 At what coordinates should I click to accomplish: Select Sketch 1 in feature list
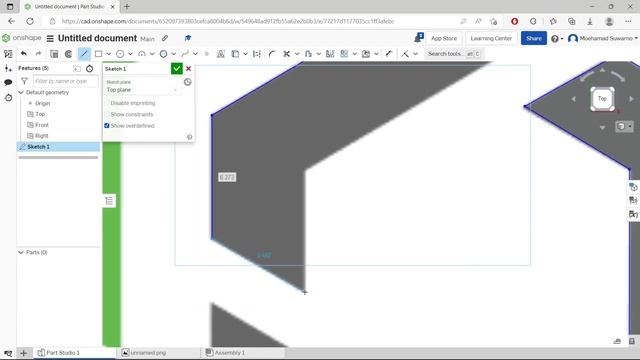tap(58, 147)
